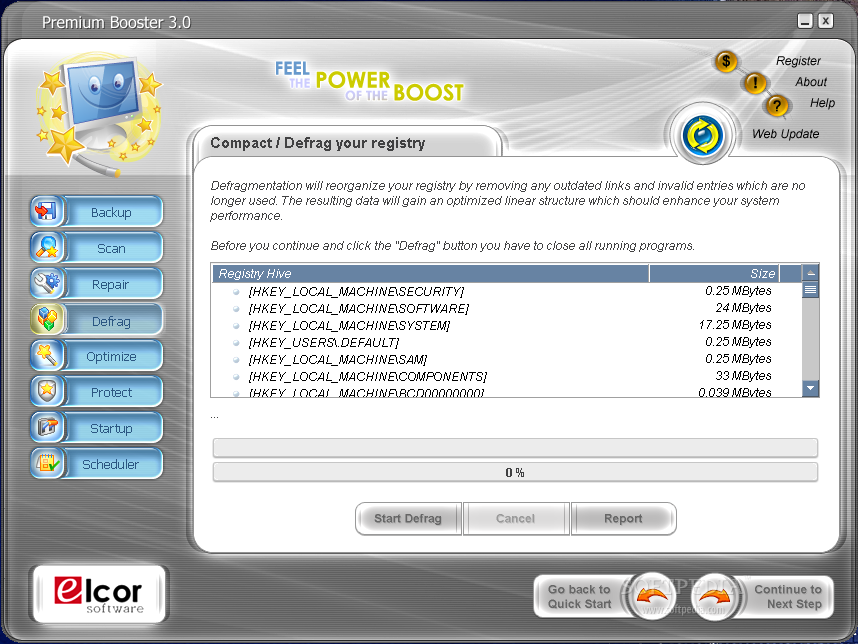Click the Optimize magic wand icon
Image resolution: width=858 pixels, height=644 pixels.
click(47, 356)
